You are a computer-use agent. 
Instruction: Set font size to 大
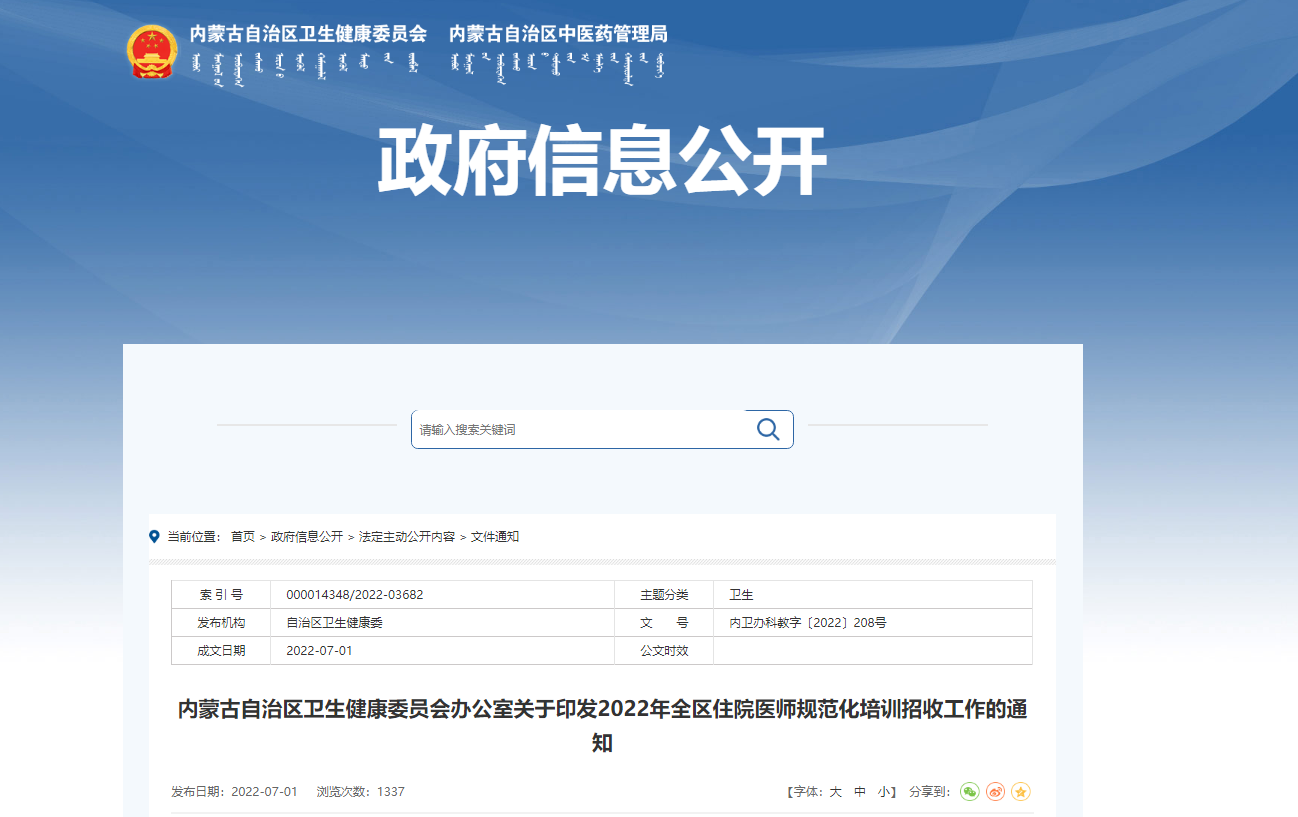(x=836, y=792)
